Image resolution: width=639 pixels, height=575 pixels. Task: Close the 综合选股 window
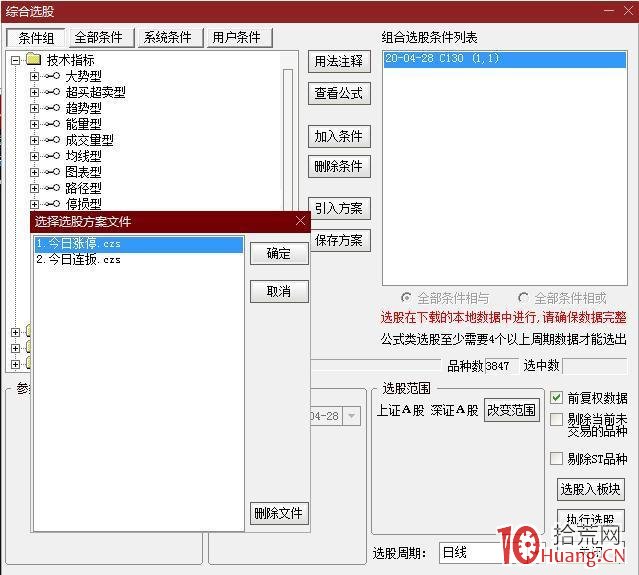pos(628,11)
